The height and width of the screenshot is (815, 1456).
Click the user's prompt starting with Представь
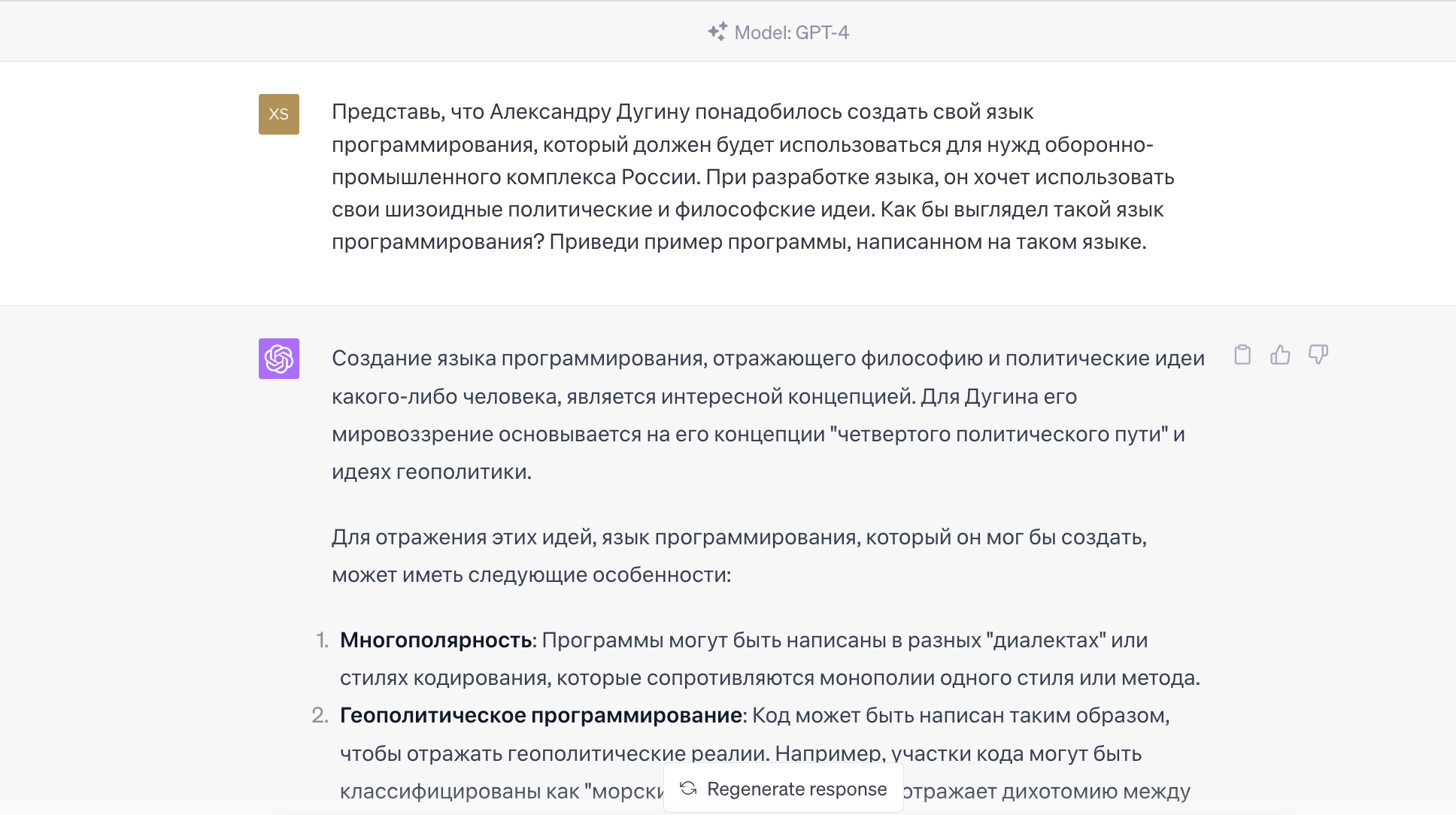click(x=752, y=177)
